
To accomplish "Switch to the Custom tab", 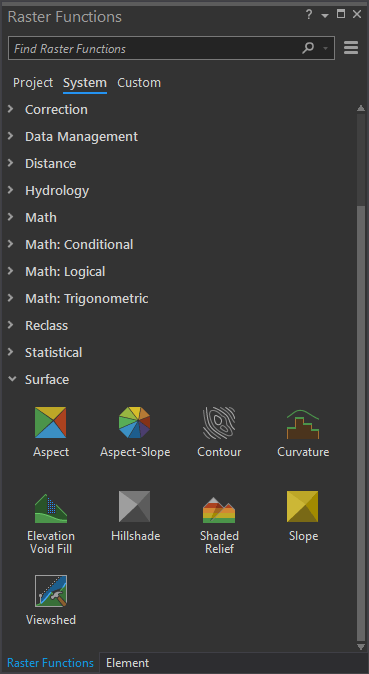I will (139, 83).
